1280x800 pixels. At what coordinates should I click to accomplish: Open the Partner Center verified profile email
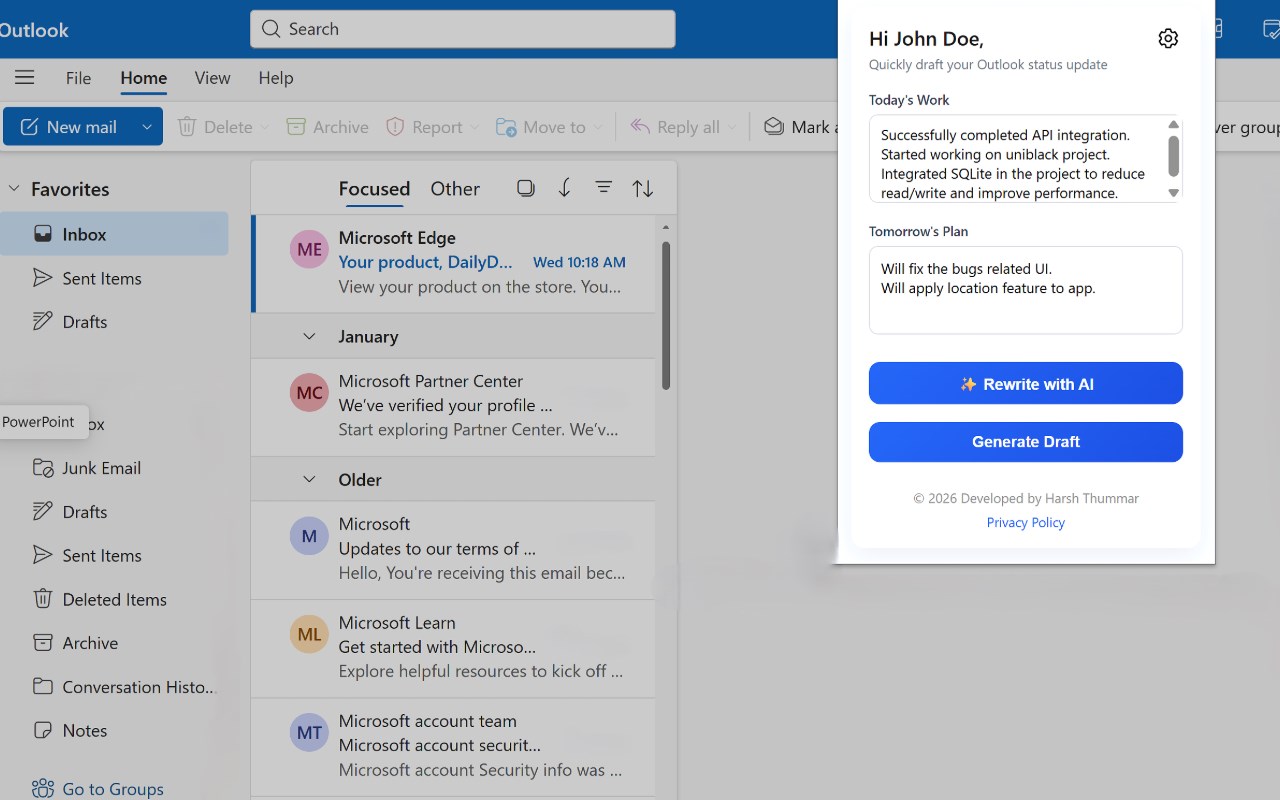(x=454, y=406)
